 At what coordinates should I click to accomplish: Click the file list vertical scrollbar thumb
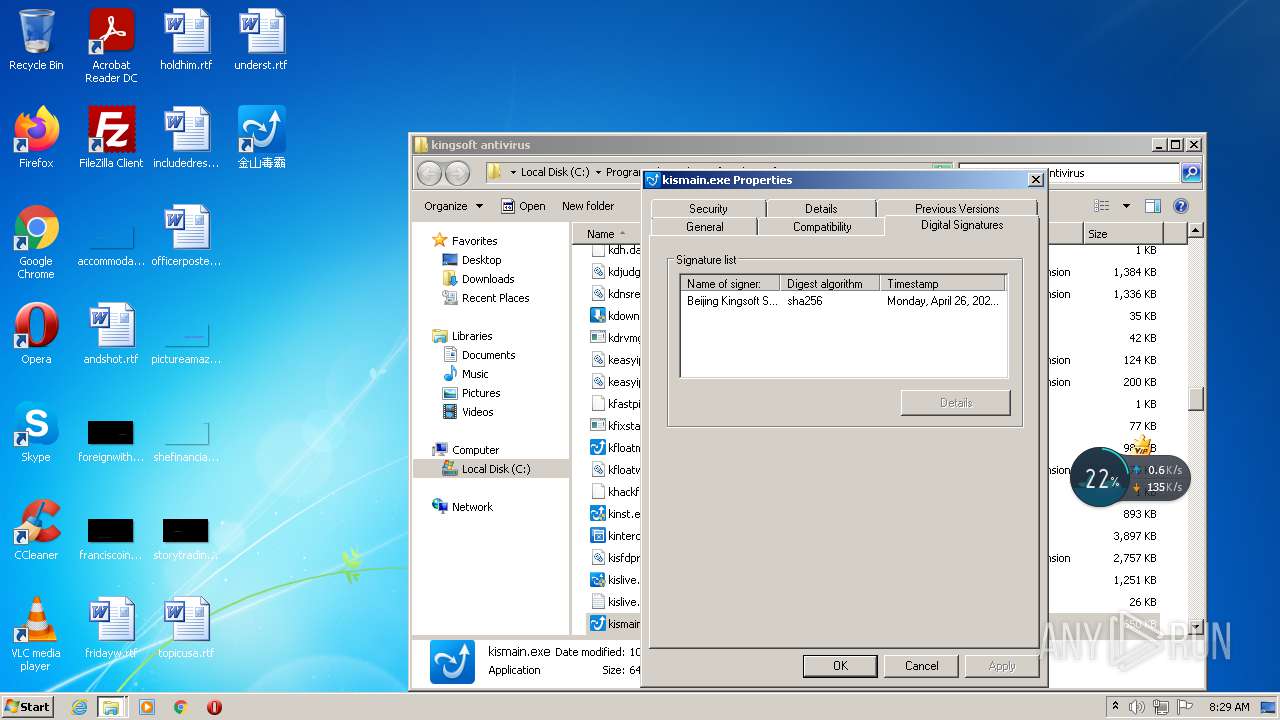tap(1195, 398)
